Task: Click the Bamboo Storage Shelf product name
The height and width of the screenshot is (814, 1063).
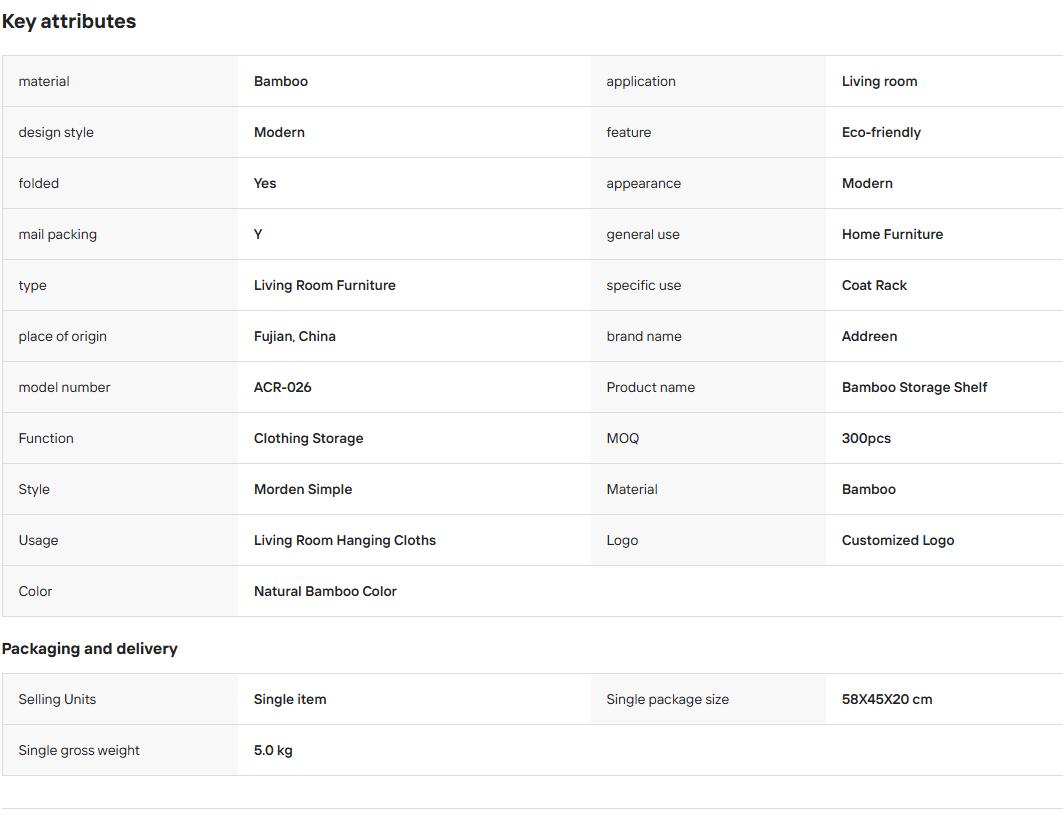Action: click(915, 387)
